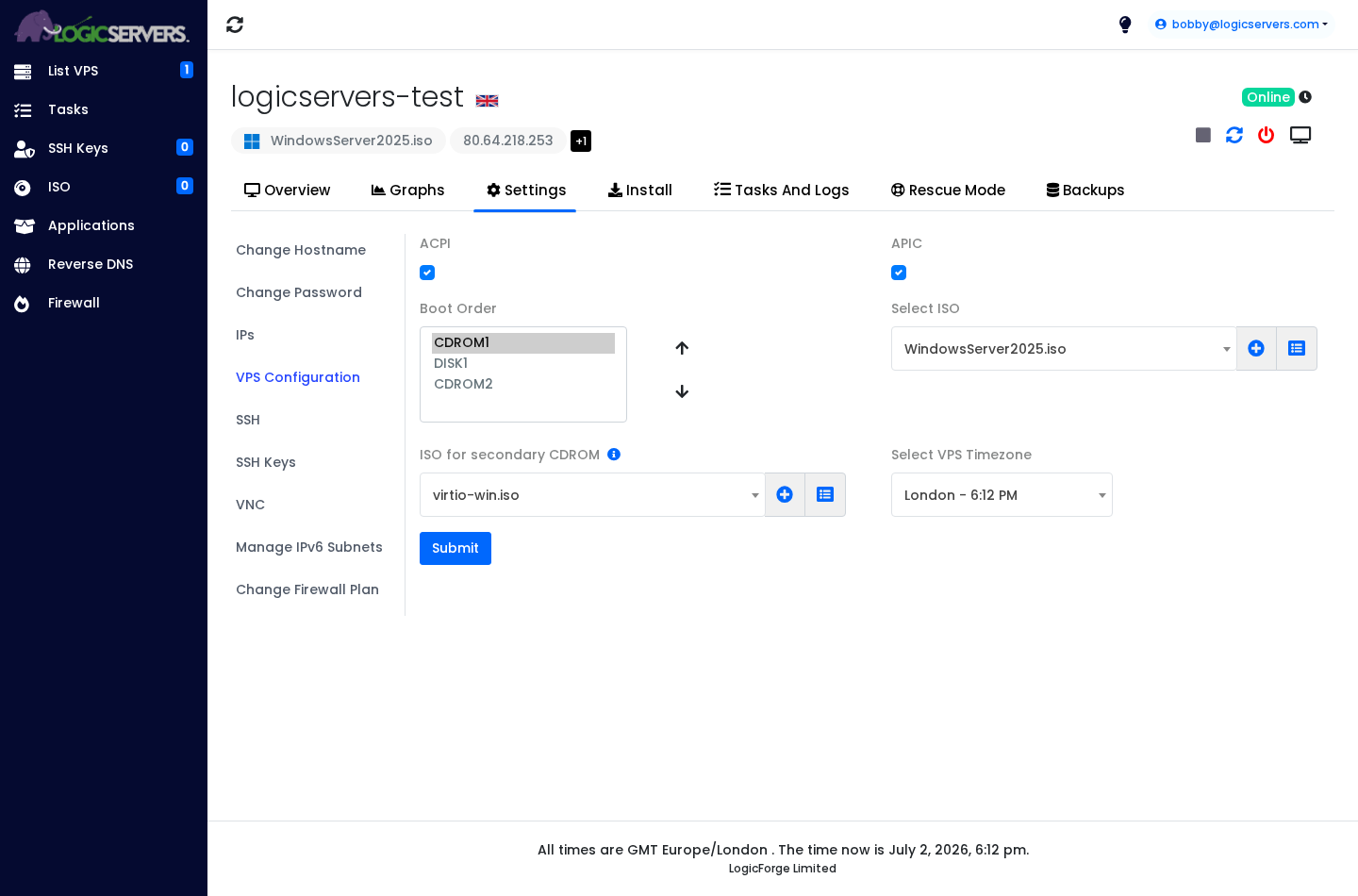Image resolution: width=1358 pixels, height=896 pixels.
Task: Switch to the Overview tab
Action: tap(288, 191)
